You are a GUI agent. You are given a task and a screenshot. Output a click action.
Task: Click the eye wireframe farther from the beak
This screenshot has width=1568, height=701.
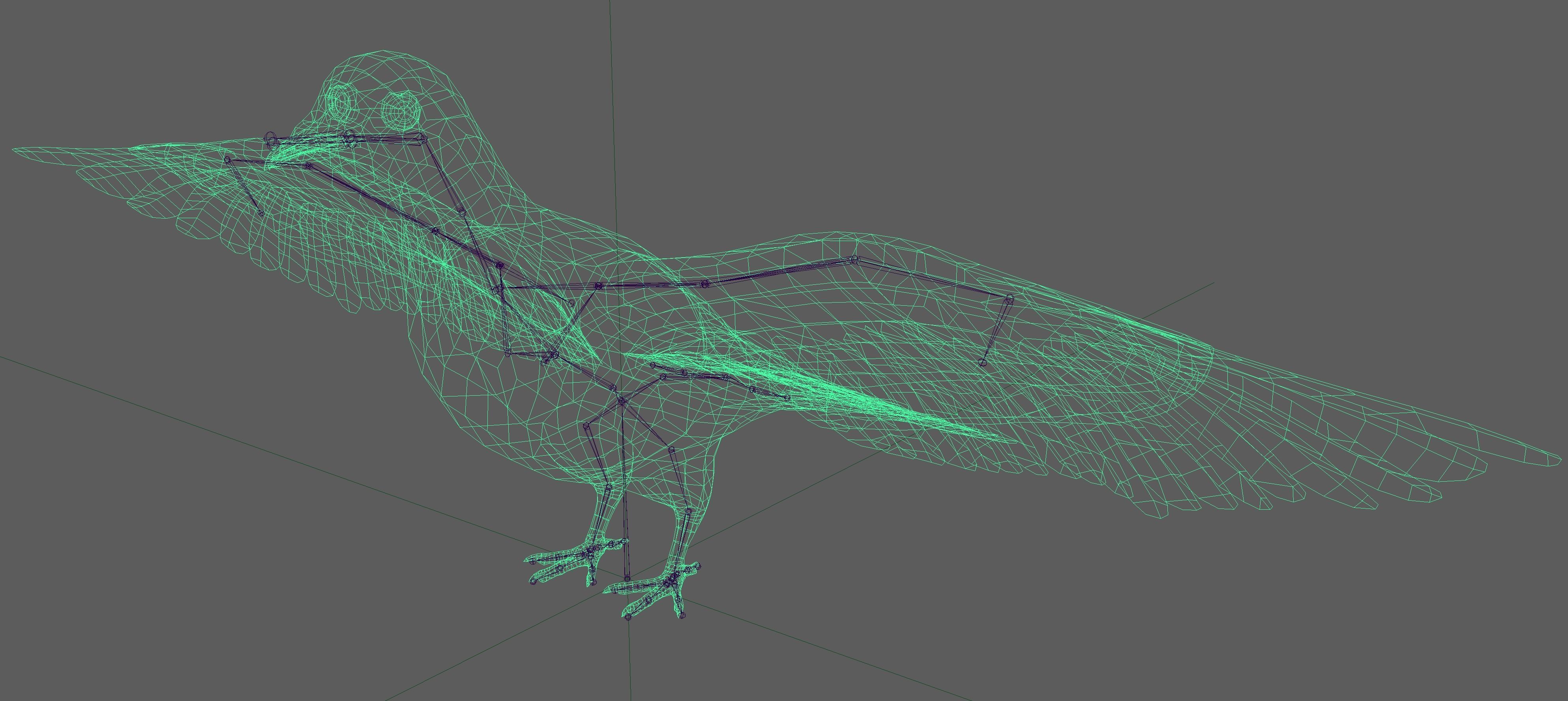coord(401,110)
